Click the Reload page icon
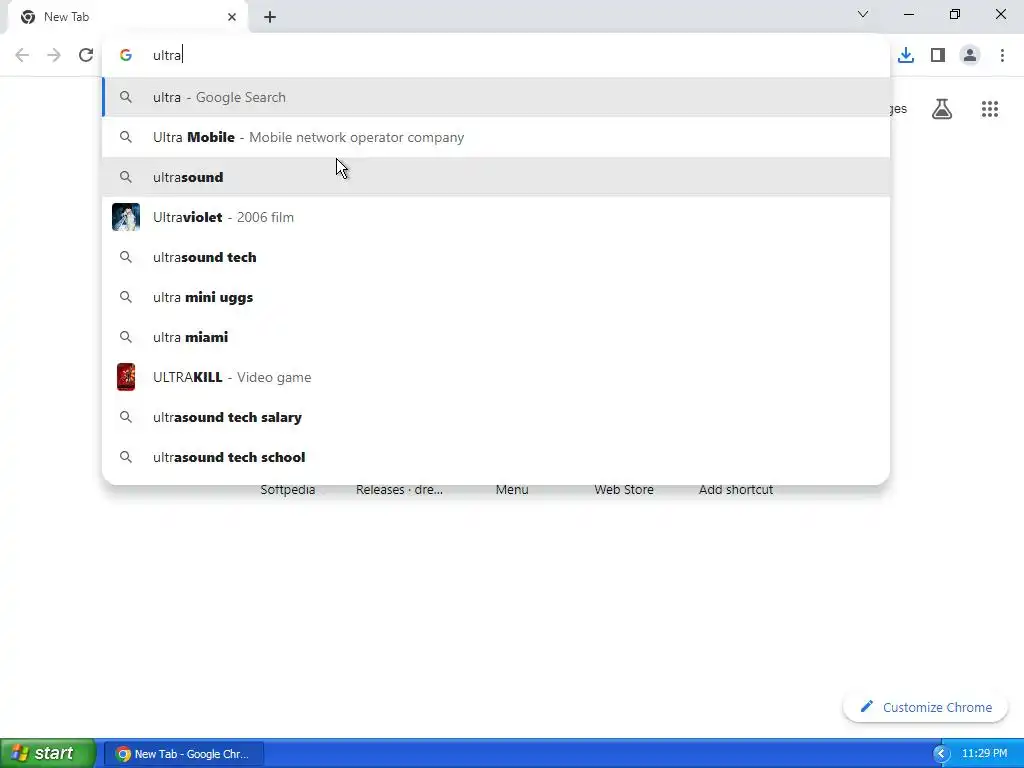This screenshot has width=1024, height=768. pyautogui.click(x=86, y=55)
